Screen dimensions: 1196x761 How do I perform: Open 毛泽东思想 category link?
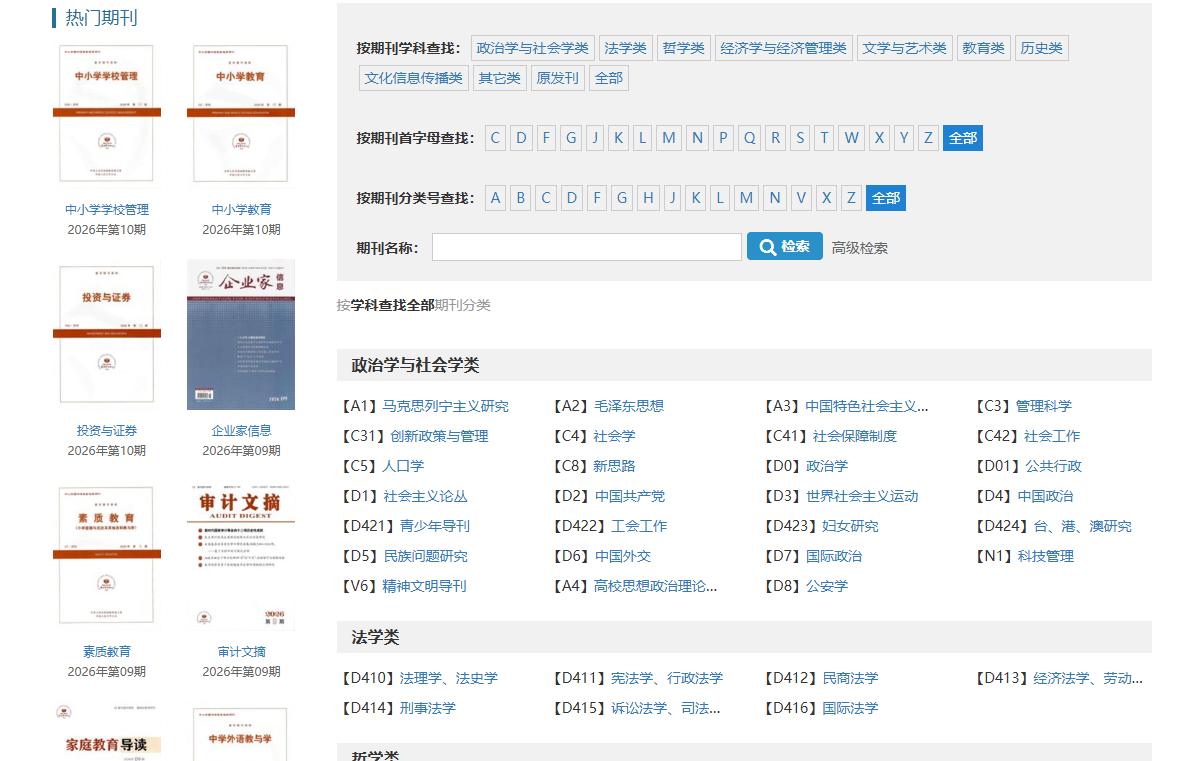[x=629, y=406]
